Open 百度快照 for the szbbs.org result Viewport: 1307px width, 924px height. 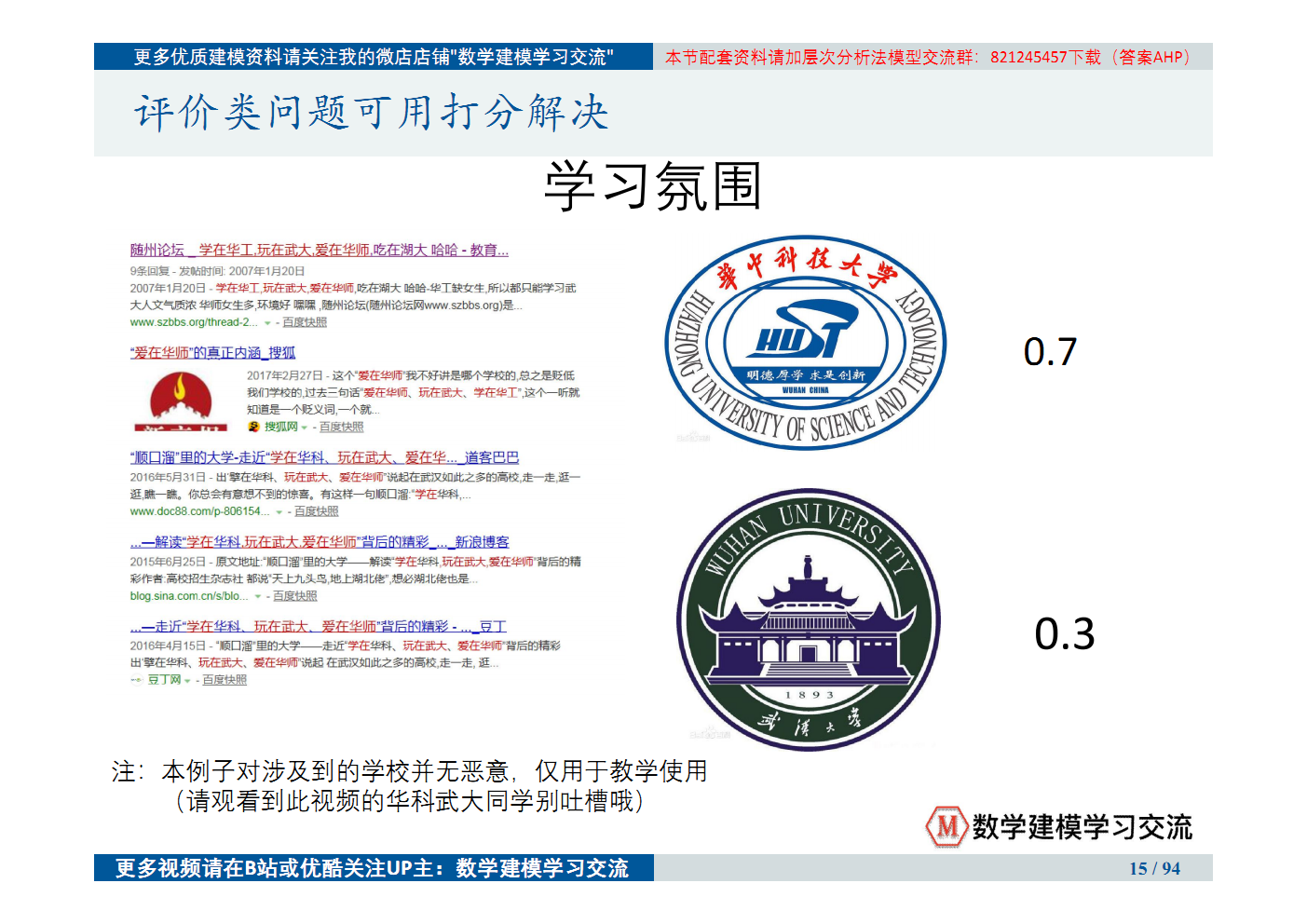(305, 322)
